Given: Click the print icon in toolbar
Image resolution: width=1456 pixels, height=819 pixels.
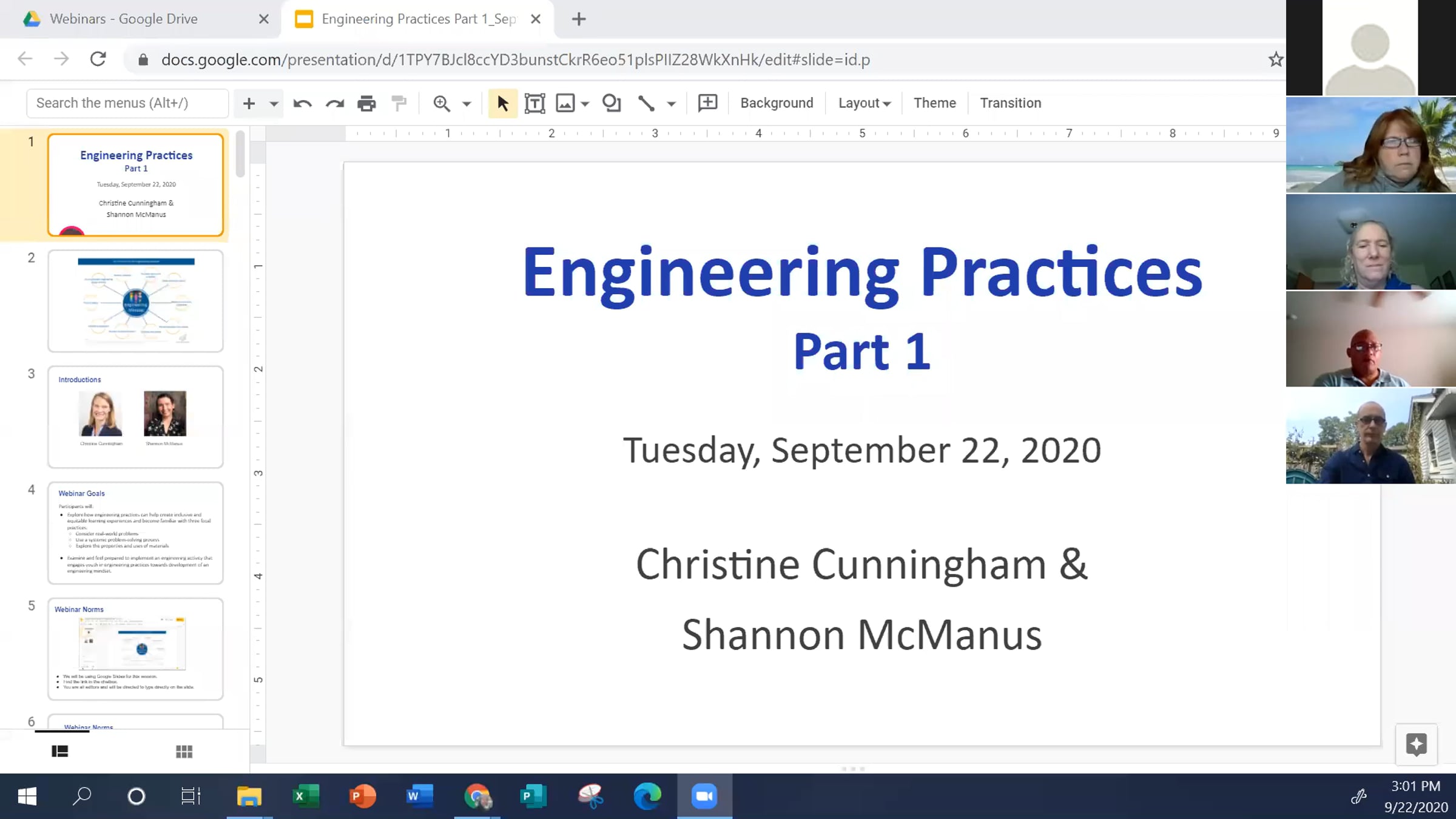Looking at the screenshot, I should click(x=366, y=104).
